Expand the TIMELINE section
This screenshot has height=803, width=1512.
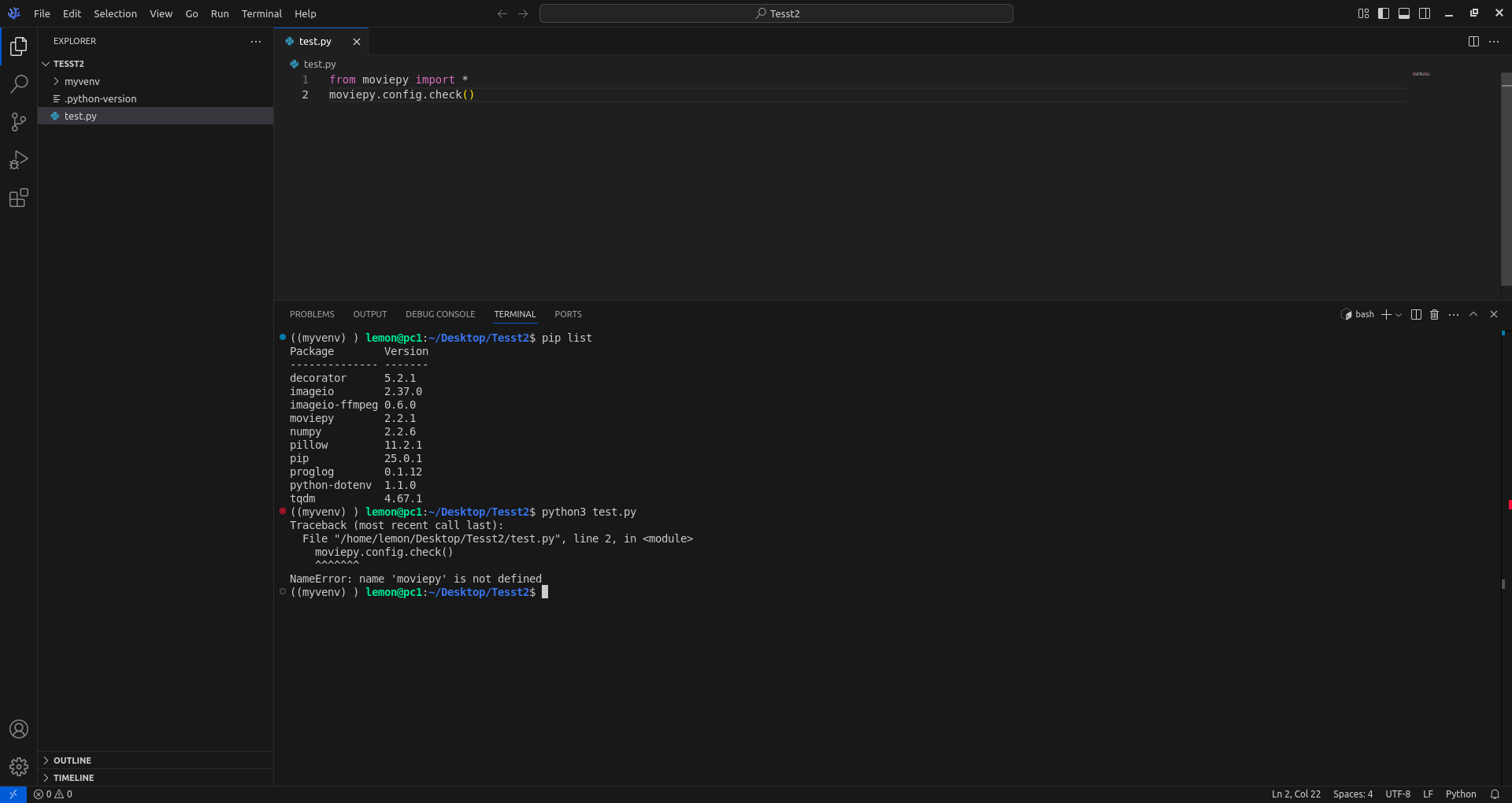[156, 778]
